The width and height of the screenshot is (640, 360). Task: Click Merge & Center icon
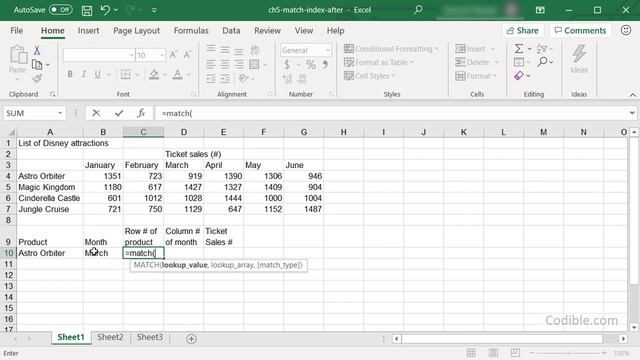coord(254,64)
